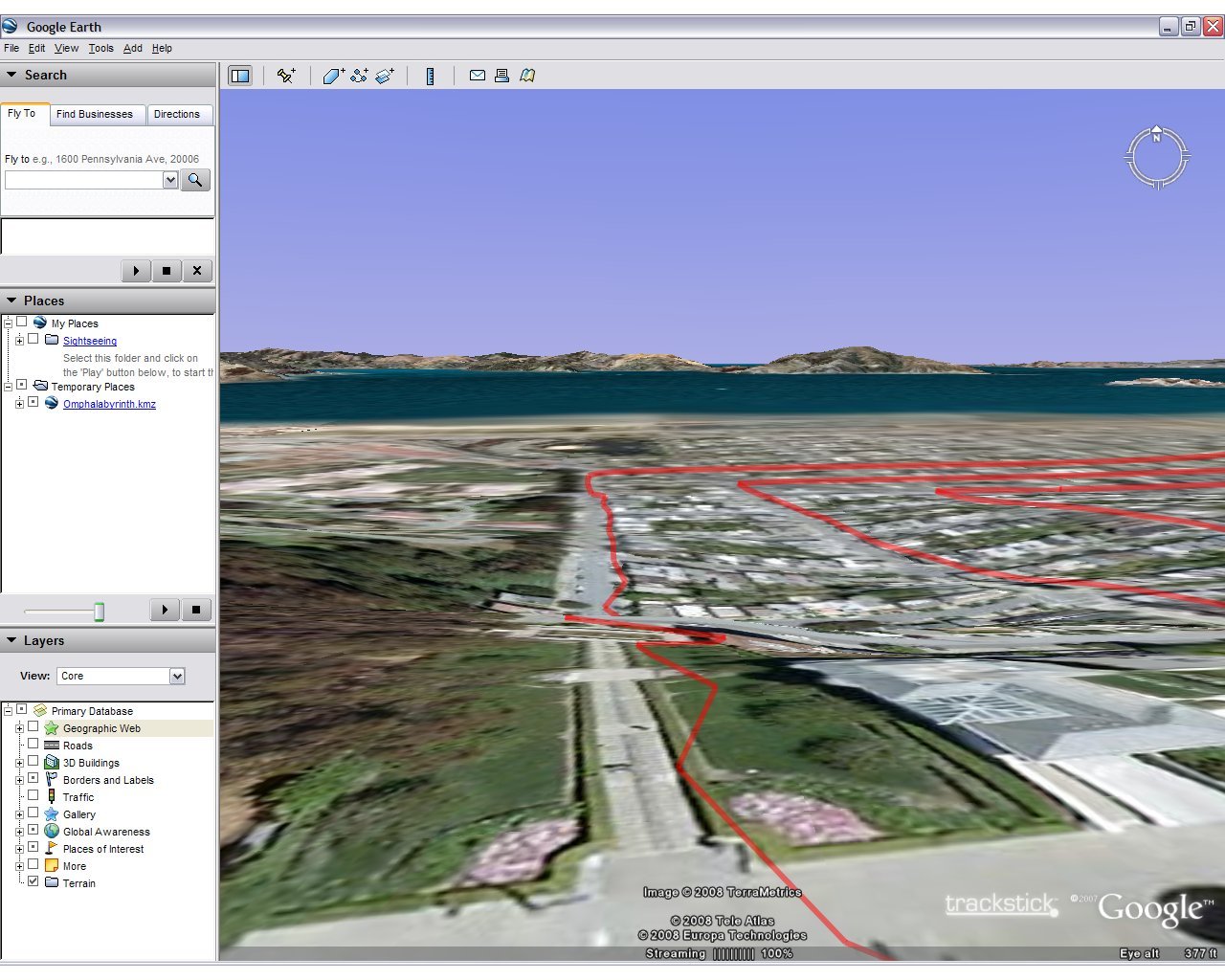Open the View menu

pos(67,48)
